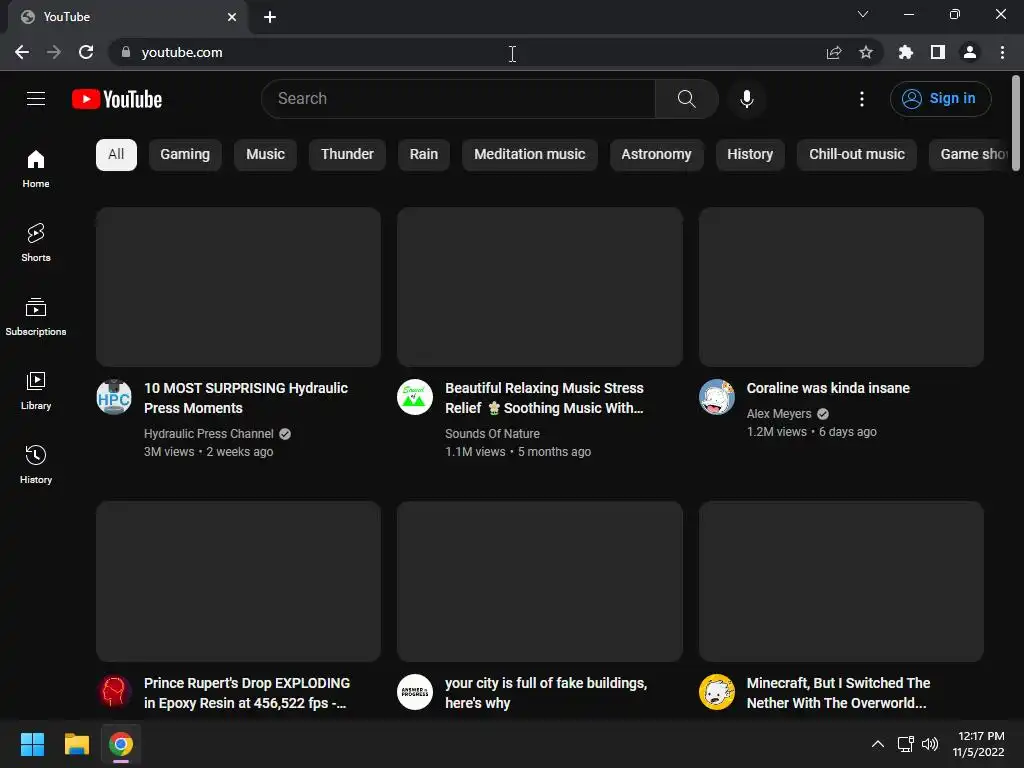Open the Coraline video thumbnail
The width and height of the screenshot is (1024, 768).
(x=841, y=287)
